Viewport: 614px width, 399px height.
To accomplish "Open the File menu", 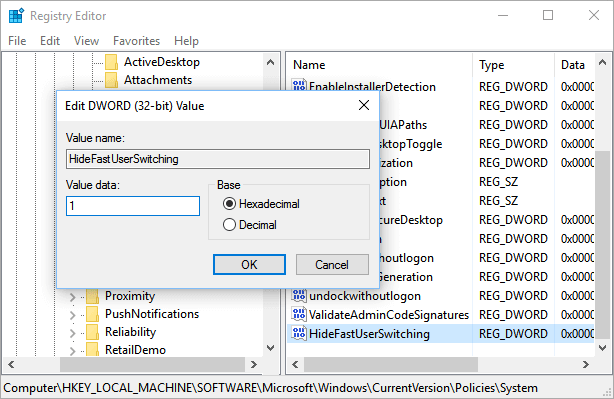I will pyautogui.click(x=17, y=41).
